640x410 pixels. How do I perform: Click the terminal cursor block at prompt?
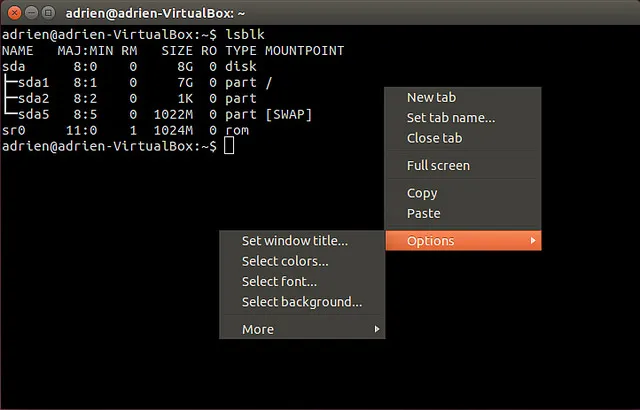click(229, 146)
